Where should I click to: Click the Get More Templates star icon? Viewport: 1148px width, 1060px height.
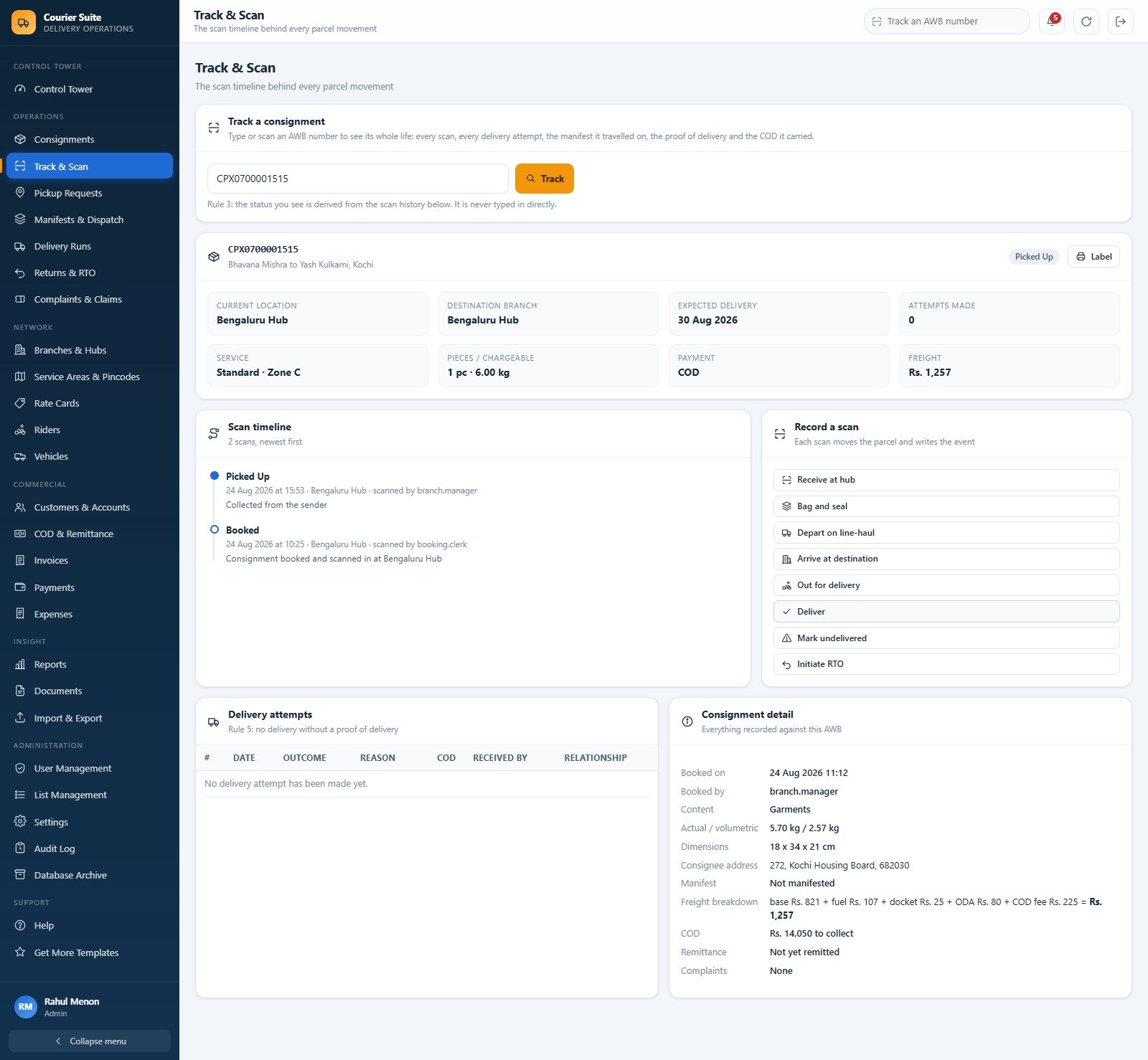pos(20,952)
